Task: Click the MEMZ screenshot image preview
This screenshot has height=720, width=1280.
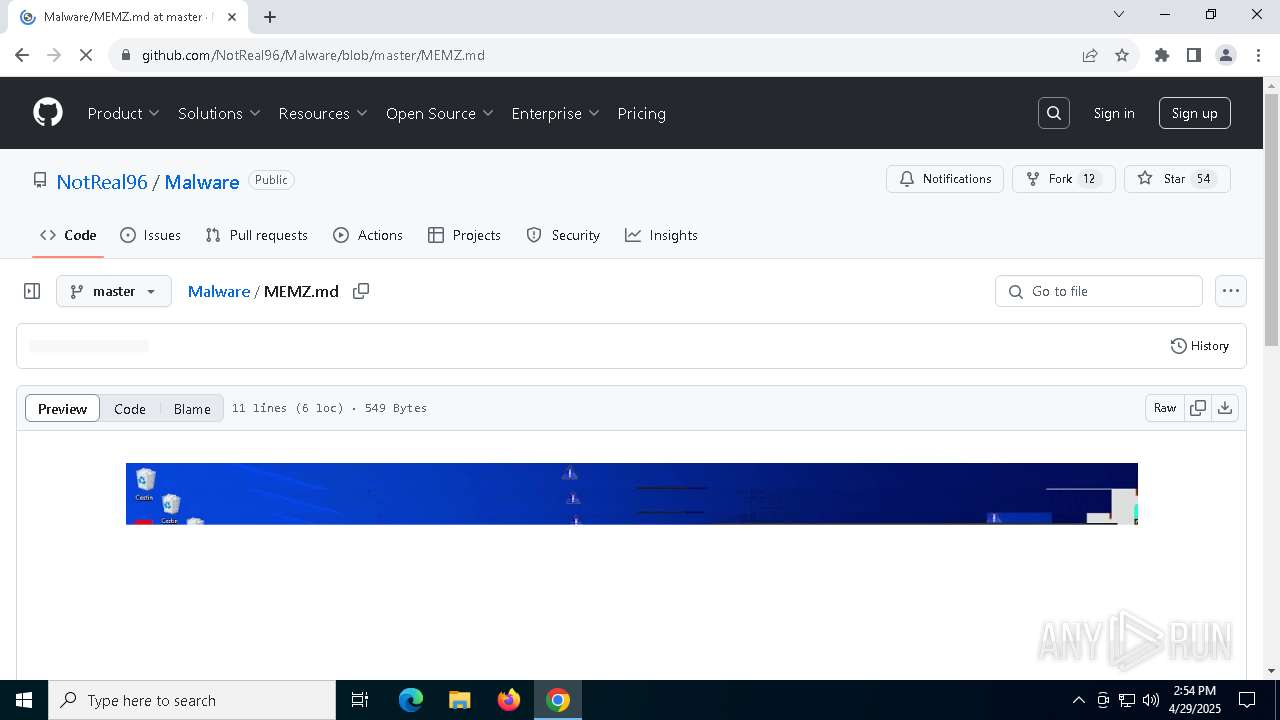Action: [x=632, y=494]
